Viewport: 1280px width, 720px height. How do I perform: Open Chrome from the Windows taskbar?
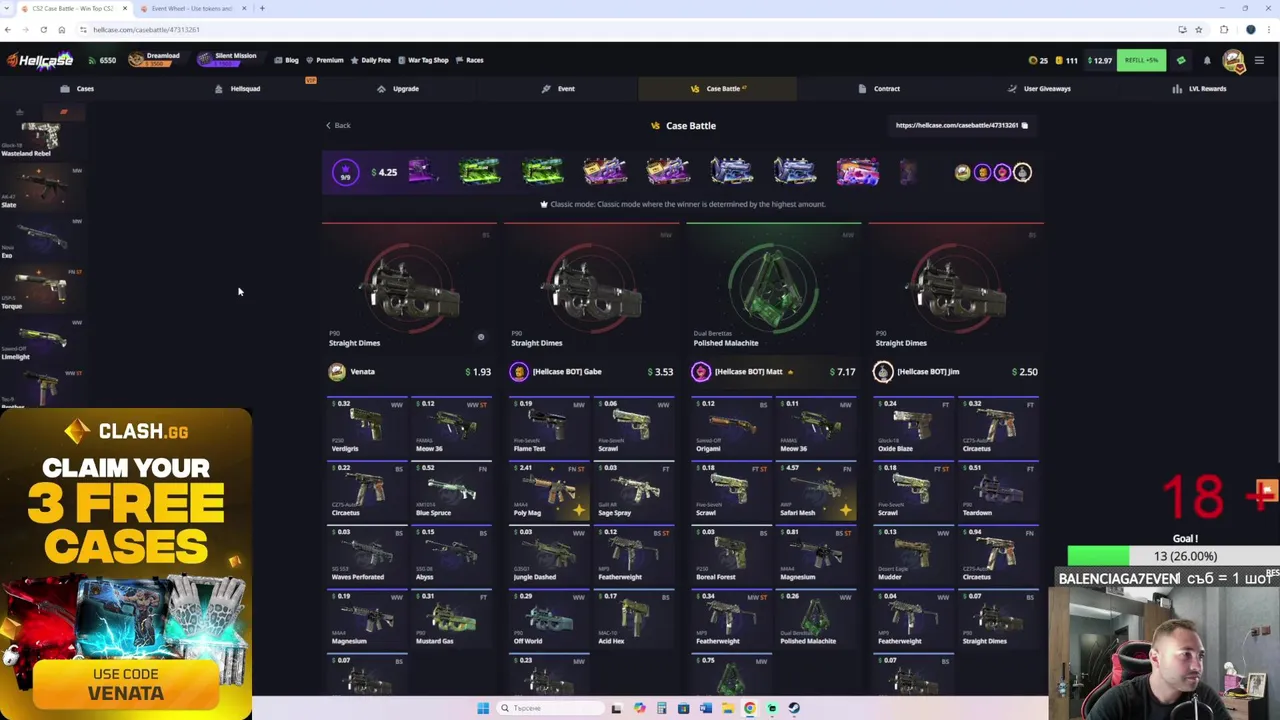coord(750,708)
